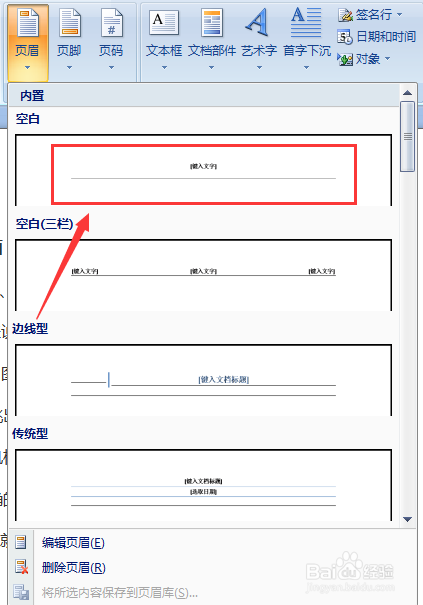Click the 文档部件 quick parts icon
Viewport: 423px width, 605px height.
(x=212, y=23)
